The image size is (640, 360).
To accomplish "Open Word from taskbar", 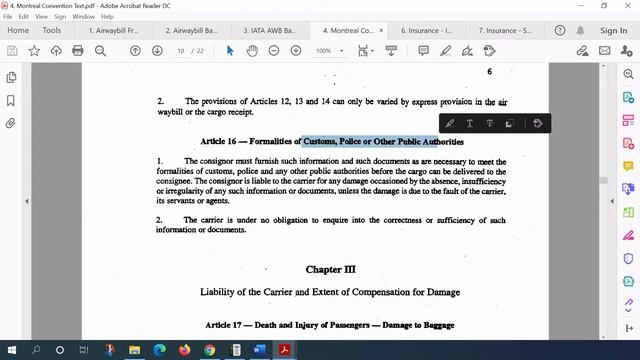I will [x=260, y=350].
